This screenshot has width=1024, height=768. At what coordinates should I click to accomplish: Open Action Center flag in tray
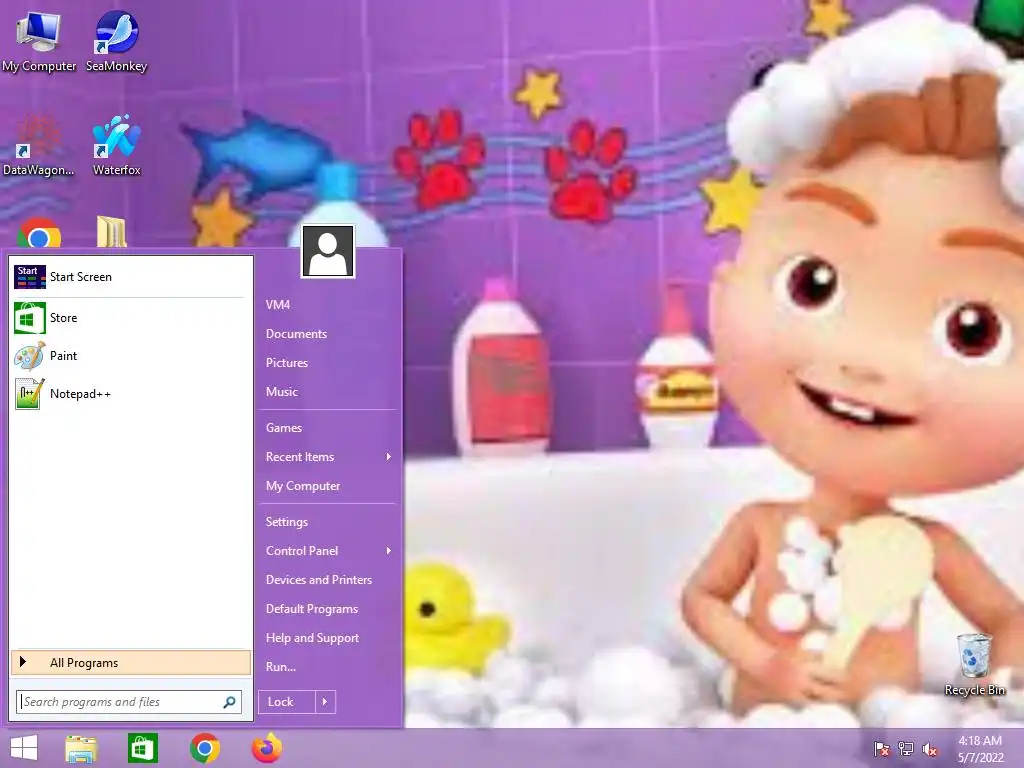coord(881,749)
